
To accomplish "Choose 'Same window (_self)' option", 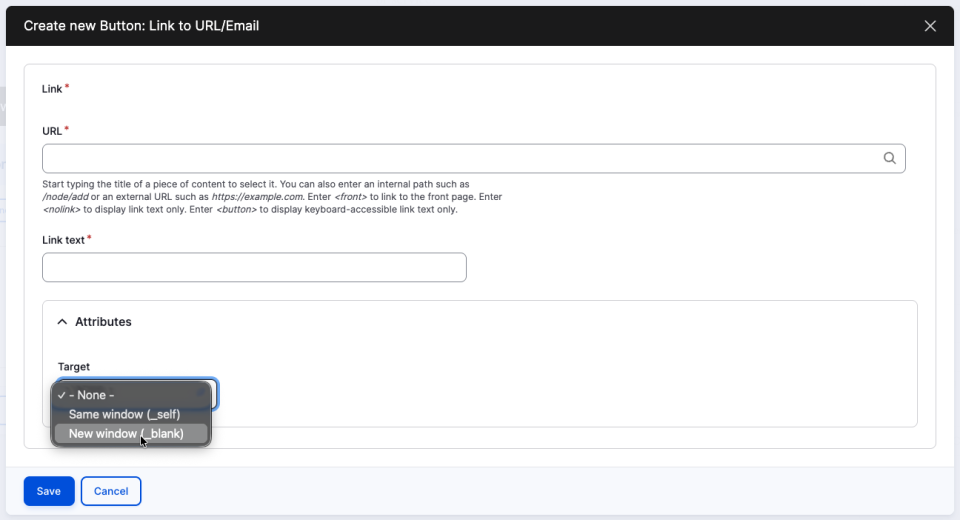I will tap(131, 415).
